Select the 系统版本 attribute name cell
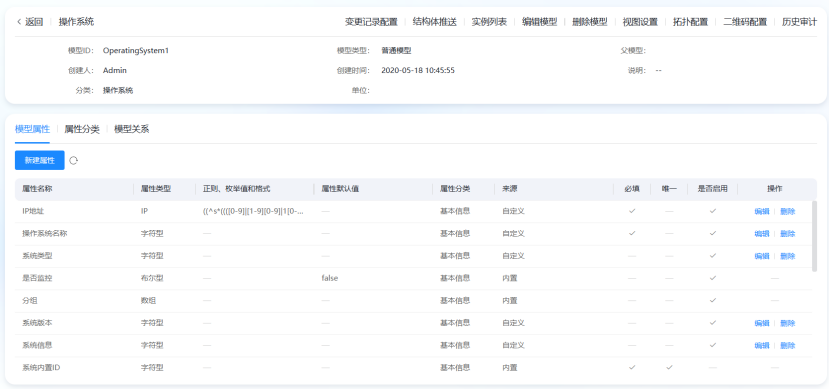Image resolution: width=829 pixels, height=389 pixels. [37, 323]
